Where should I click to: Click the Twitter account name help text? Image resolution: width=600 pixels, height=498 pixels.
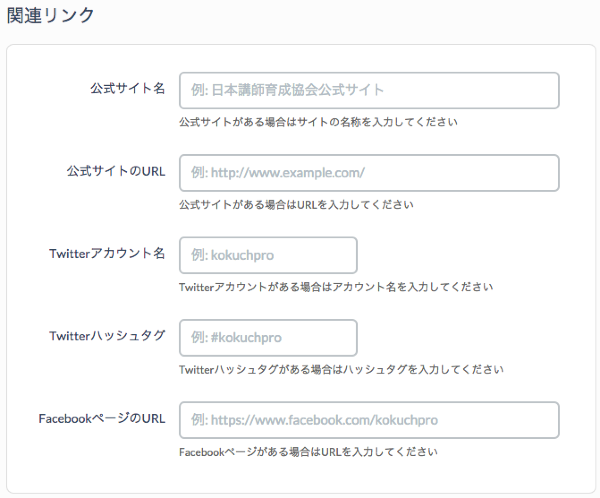(x=335, y=286)
